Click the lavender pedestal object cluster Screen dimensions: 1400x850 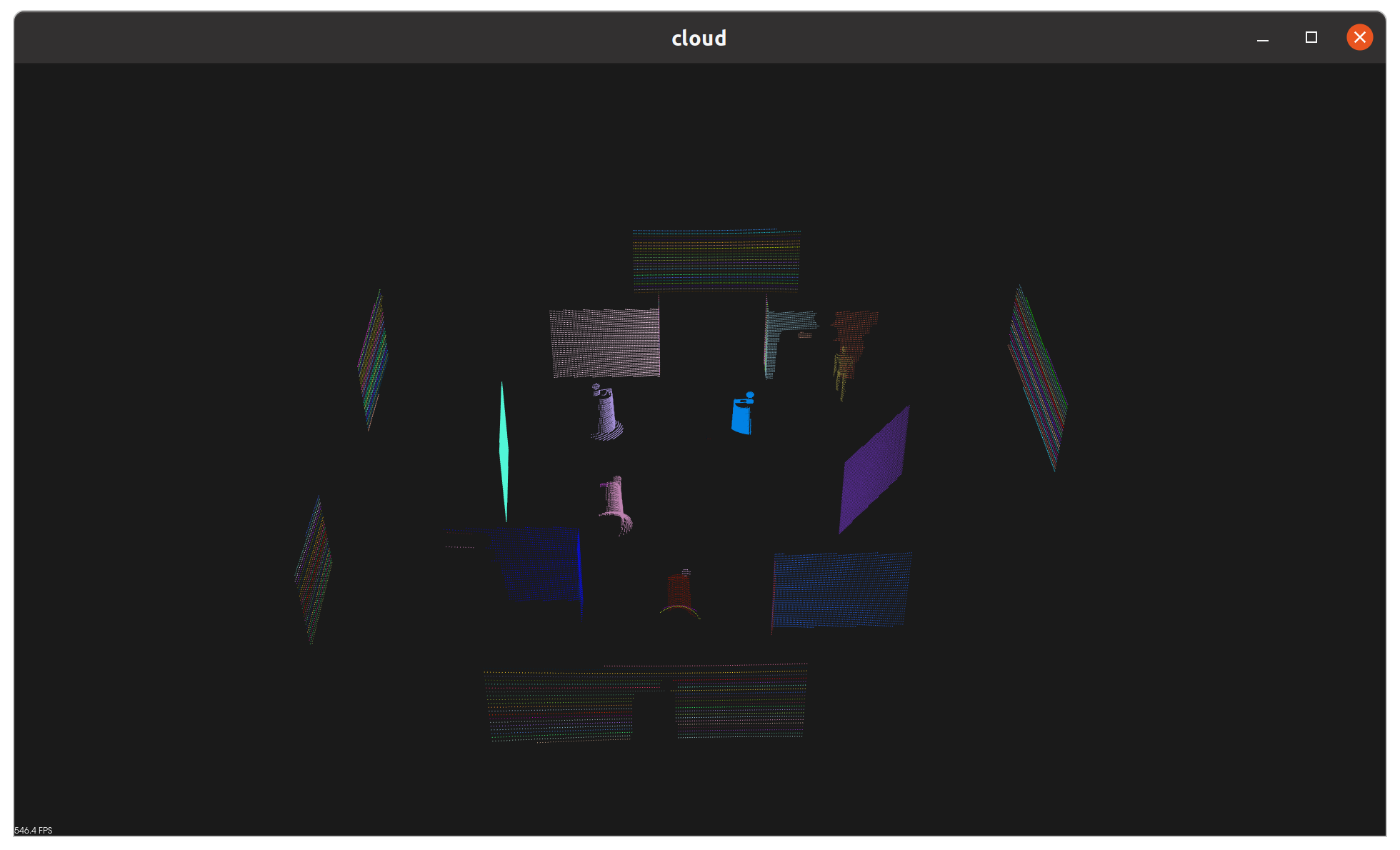[x=606, y=412]
